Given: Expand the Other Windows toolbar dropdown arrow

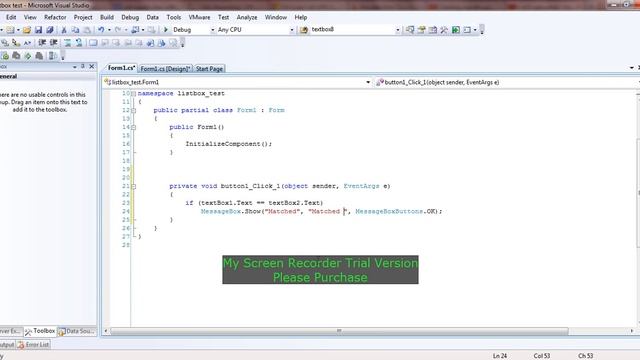Looking at the screenshot, I should (x=475, y=30).
